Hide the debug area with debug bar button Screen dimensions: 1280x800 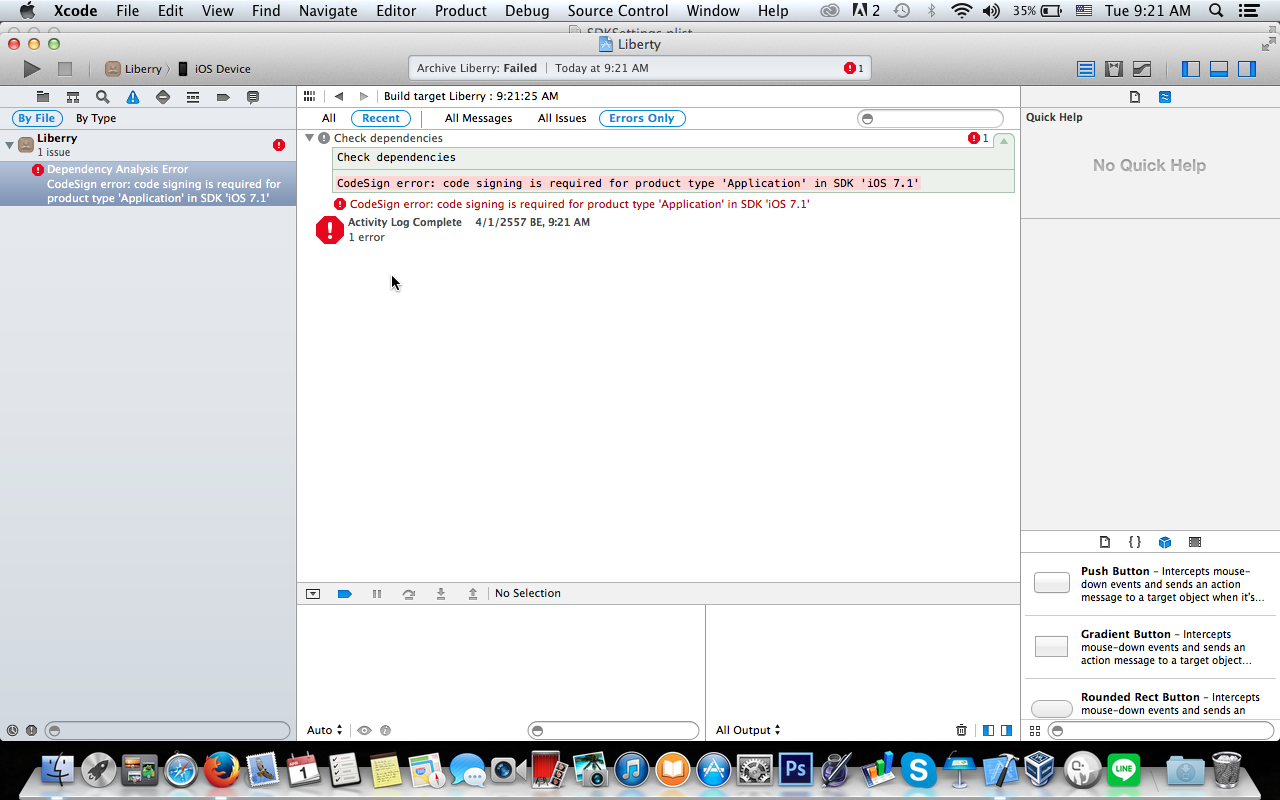(313, 594)
